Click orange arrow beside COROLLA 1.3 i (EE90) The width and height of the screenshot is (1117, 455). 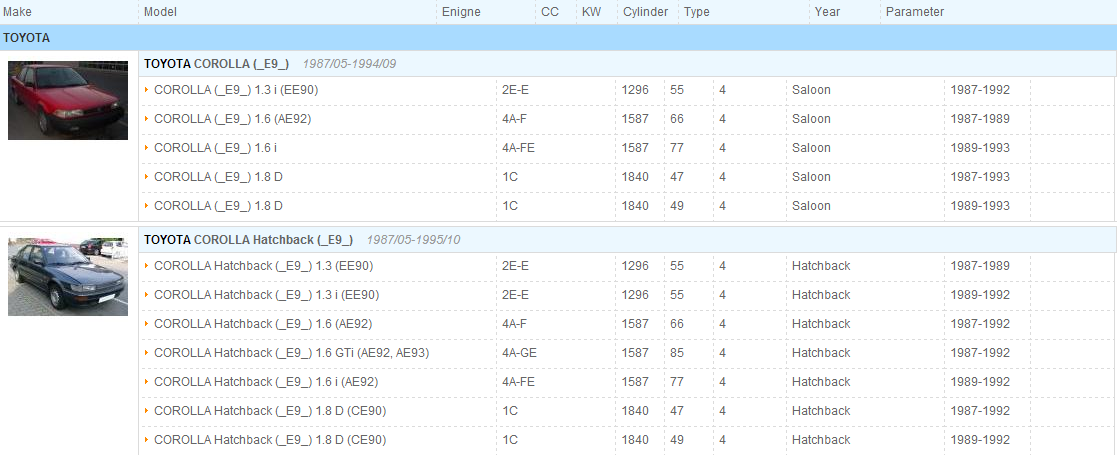(147, 90)
